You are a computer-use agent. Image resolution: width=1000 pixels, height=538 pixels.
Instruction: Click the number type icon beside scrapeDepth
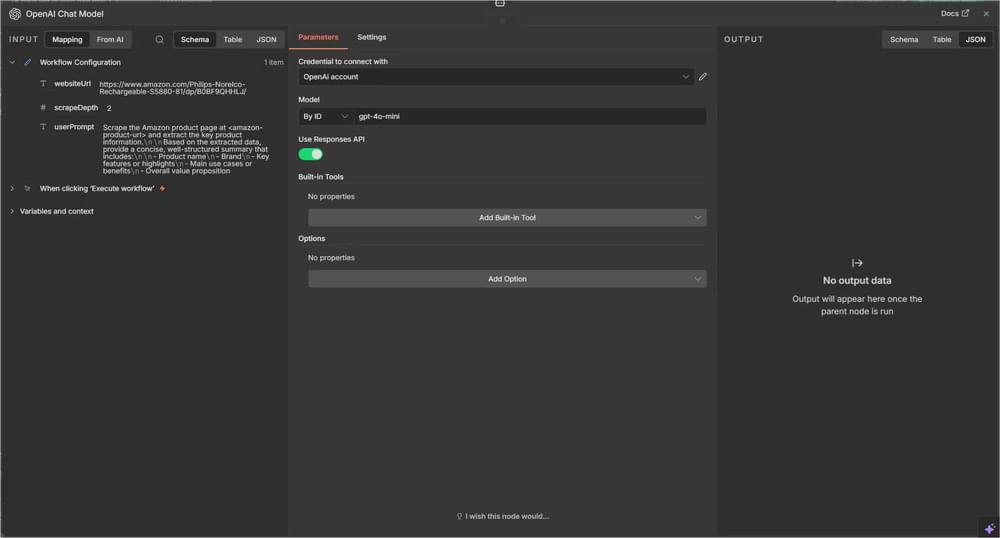pyautogui.click(x=43, y=107)
